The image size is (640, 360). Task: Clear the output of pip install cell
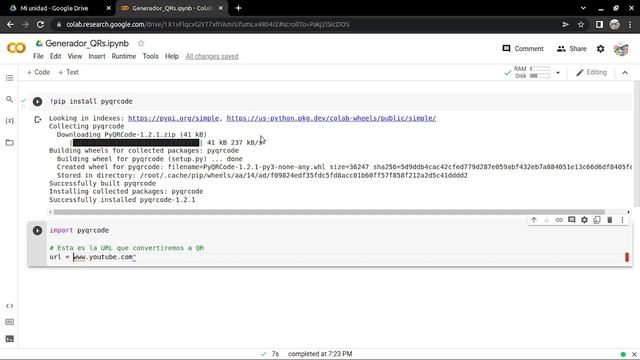point(38,120)
